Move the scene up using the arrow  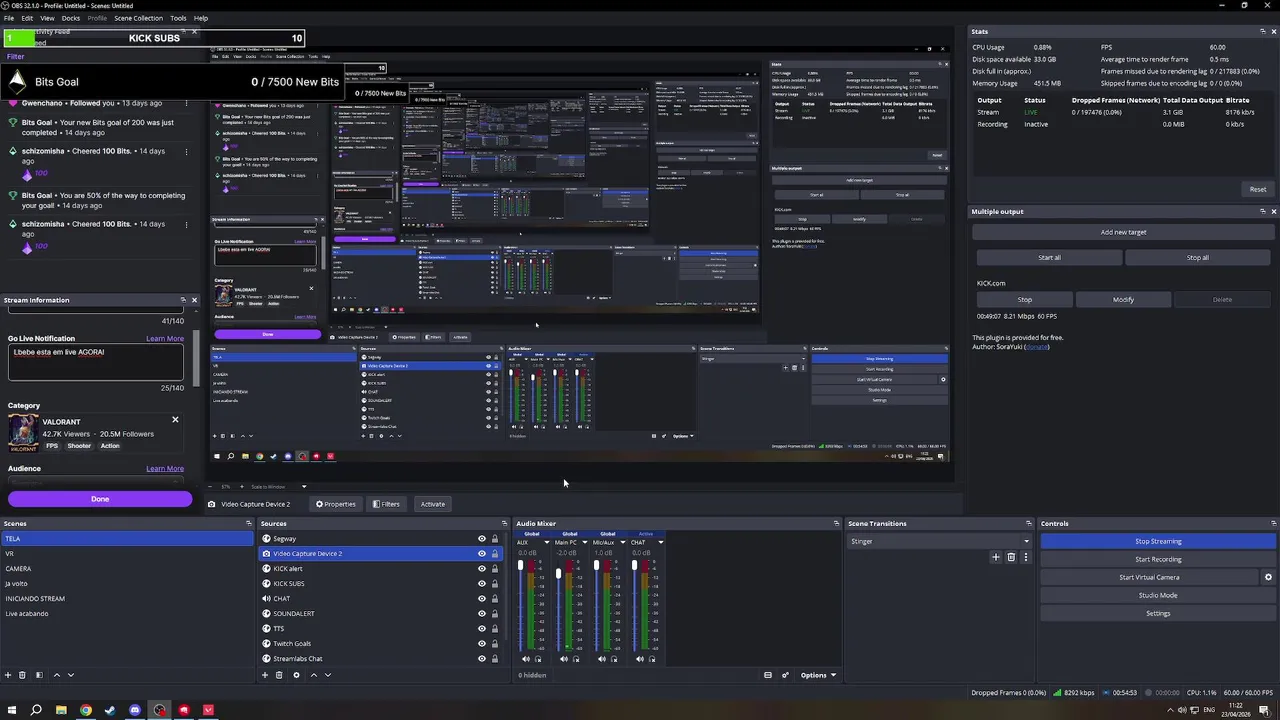(56, 675)
